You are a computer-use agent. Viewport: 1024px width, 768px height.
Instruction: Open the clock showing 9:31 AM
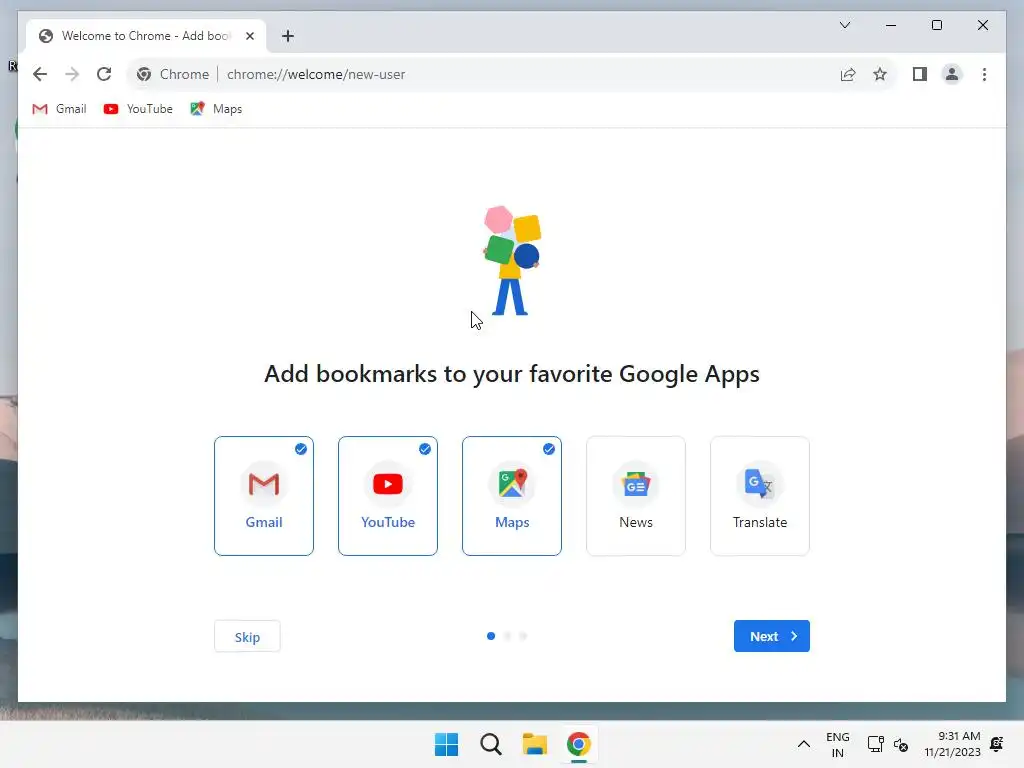click(953, 744)
